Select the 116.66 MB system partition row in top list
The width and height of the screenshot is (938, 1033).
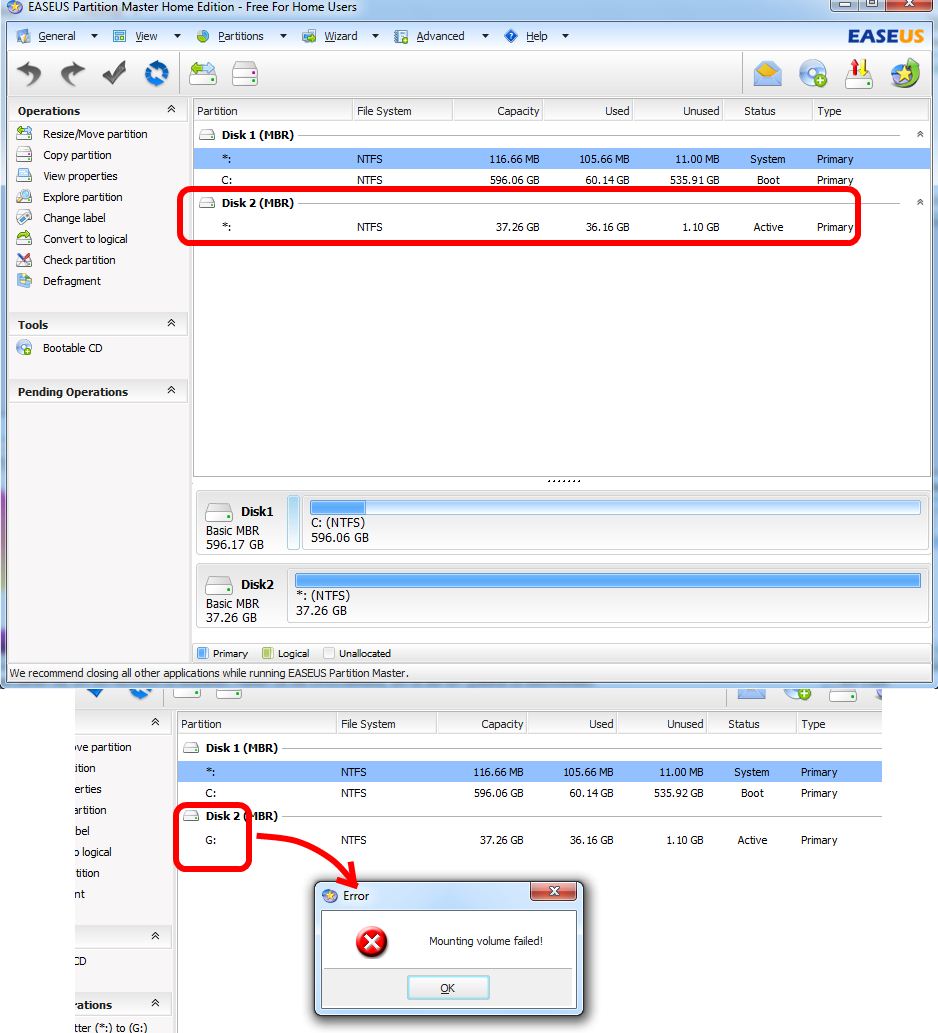(x=561, y=159)
